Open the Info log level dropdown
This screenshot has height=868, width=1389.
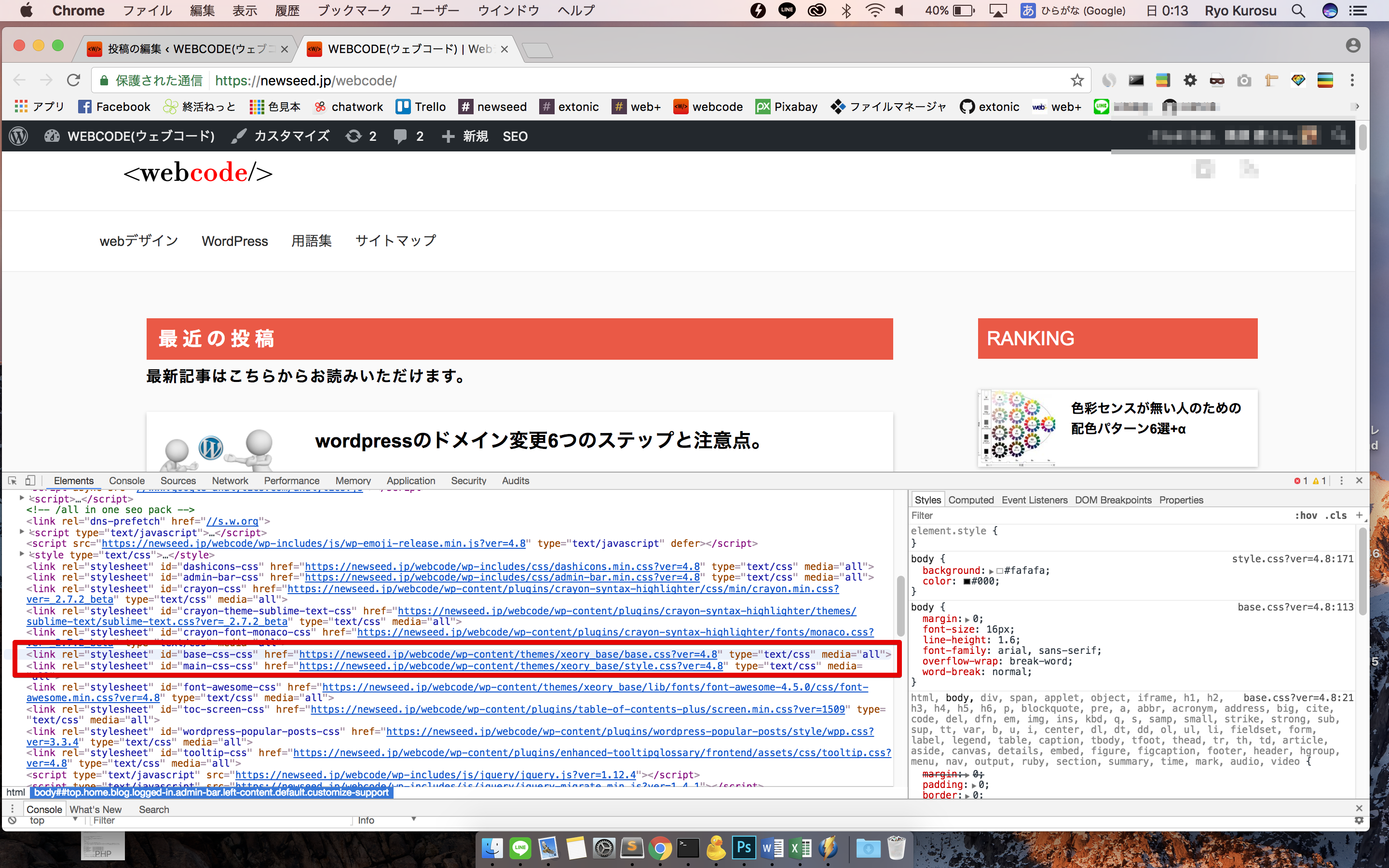coord(386,820)
